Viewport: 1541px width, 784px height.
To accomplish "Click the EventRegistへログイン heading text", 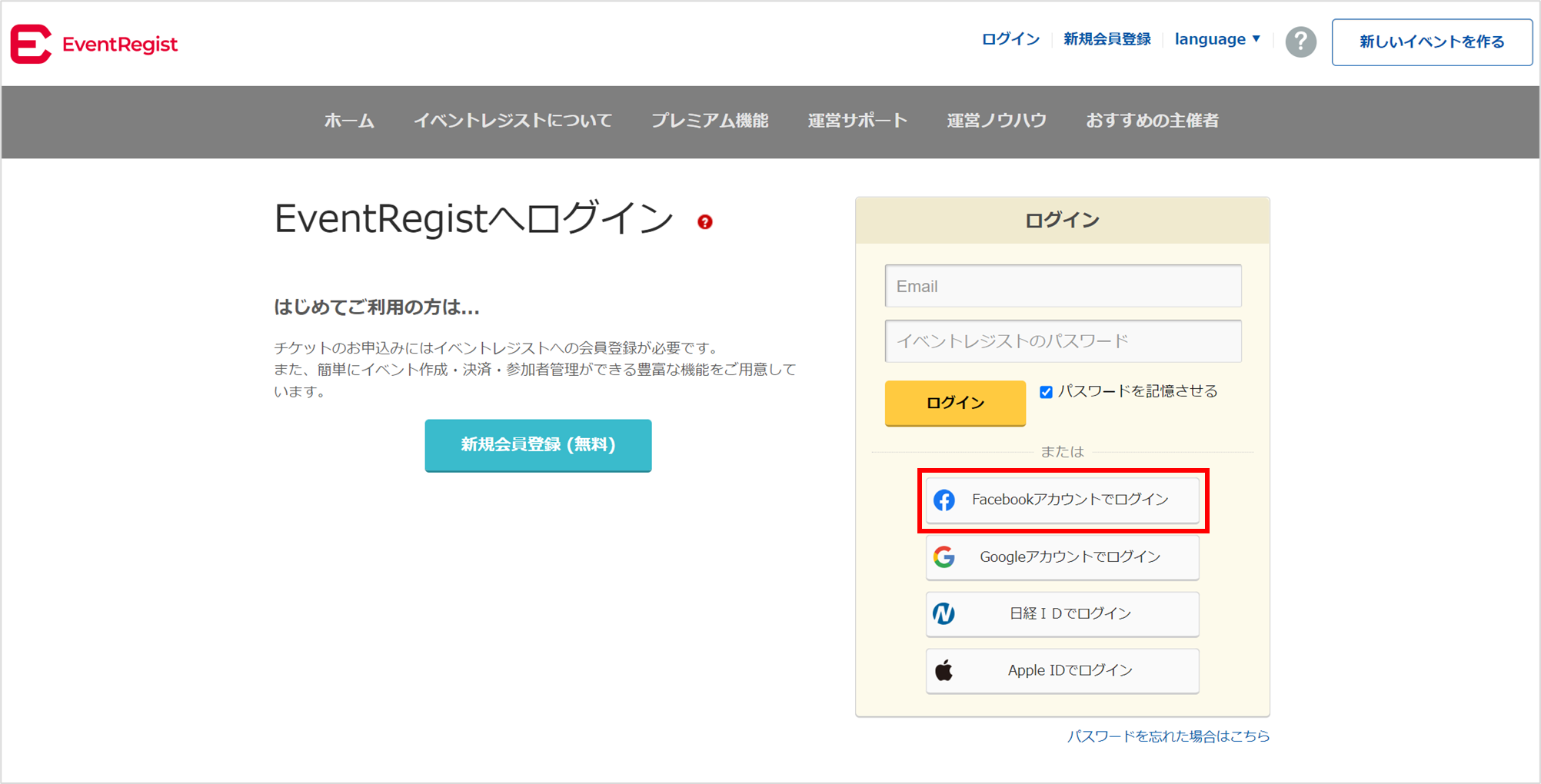I will click(474, 219).
